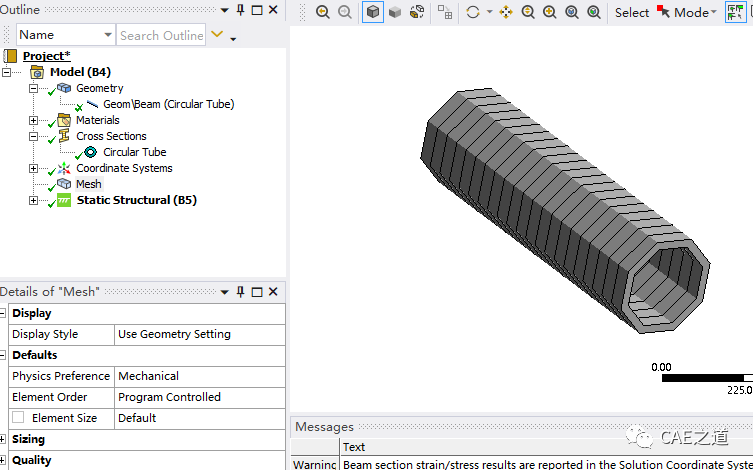Click the Zoom to selection icon
Screen dimensions: 753x470
(594, 12)
